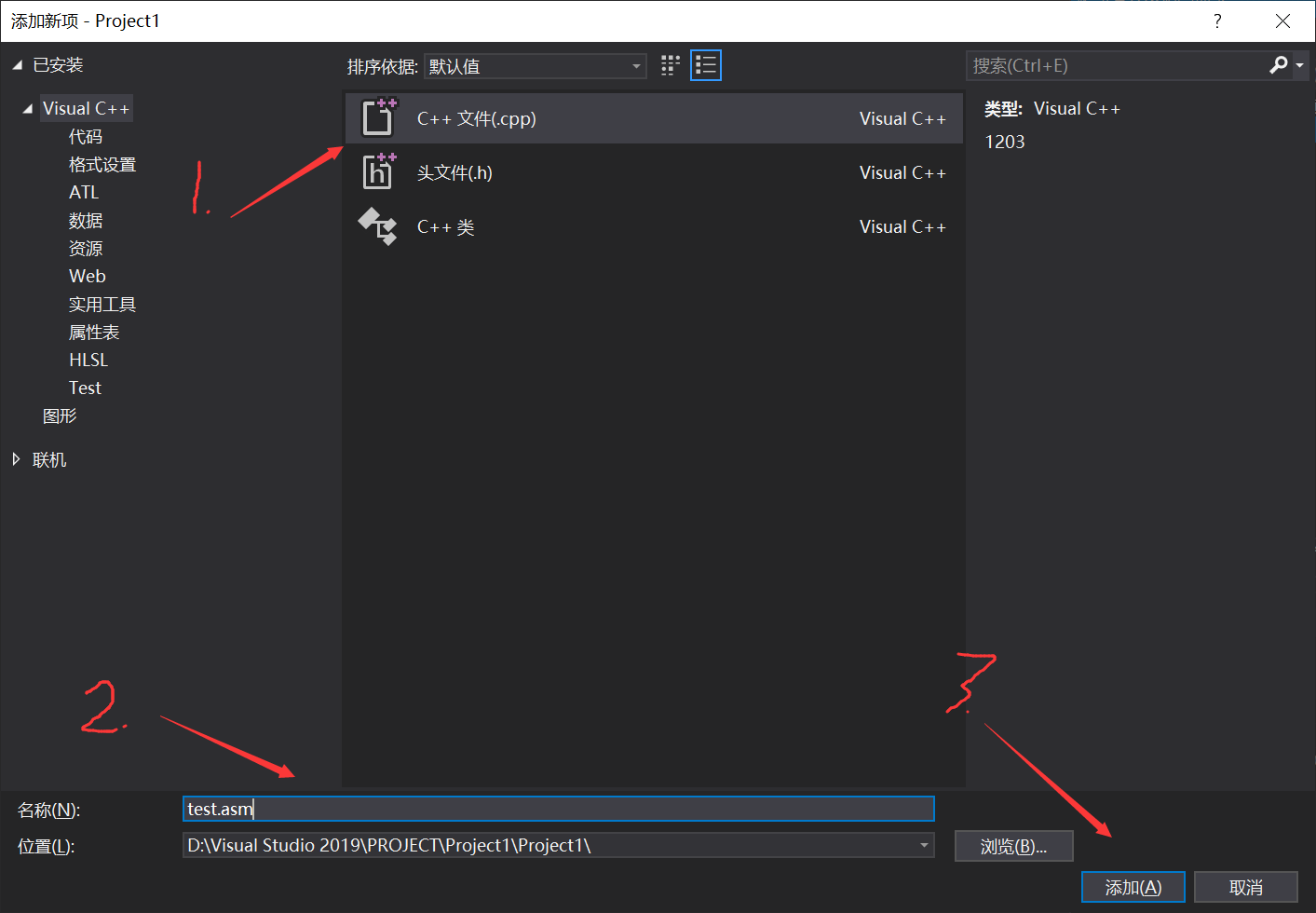
Task: Select the 头文件(.h) template icon
Action: point(378,171)
